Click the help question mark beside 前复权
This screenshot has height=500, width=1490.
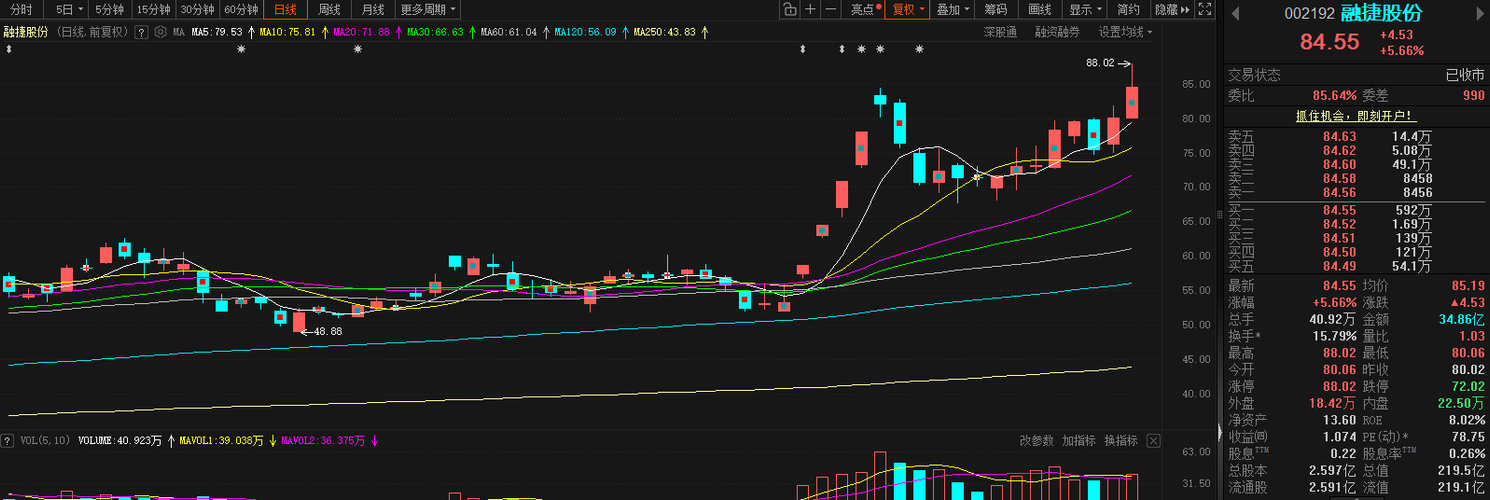click(x=141, y=32)
